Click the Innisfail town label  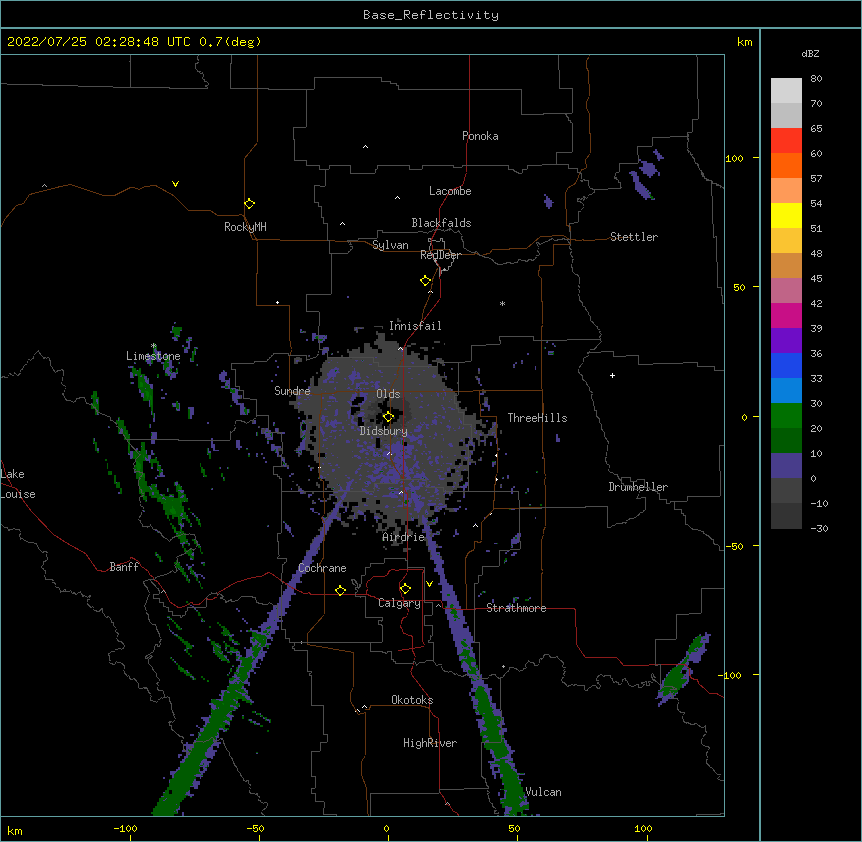tap(415, 326)
